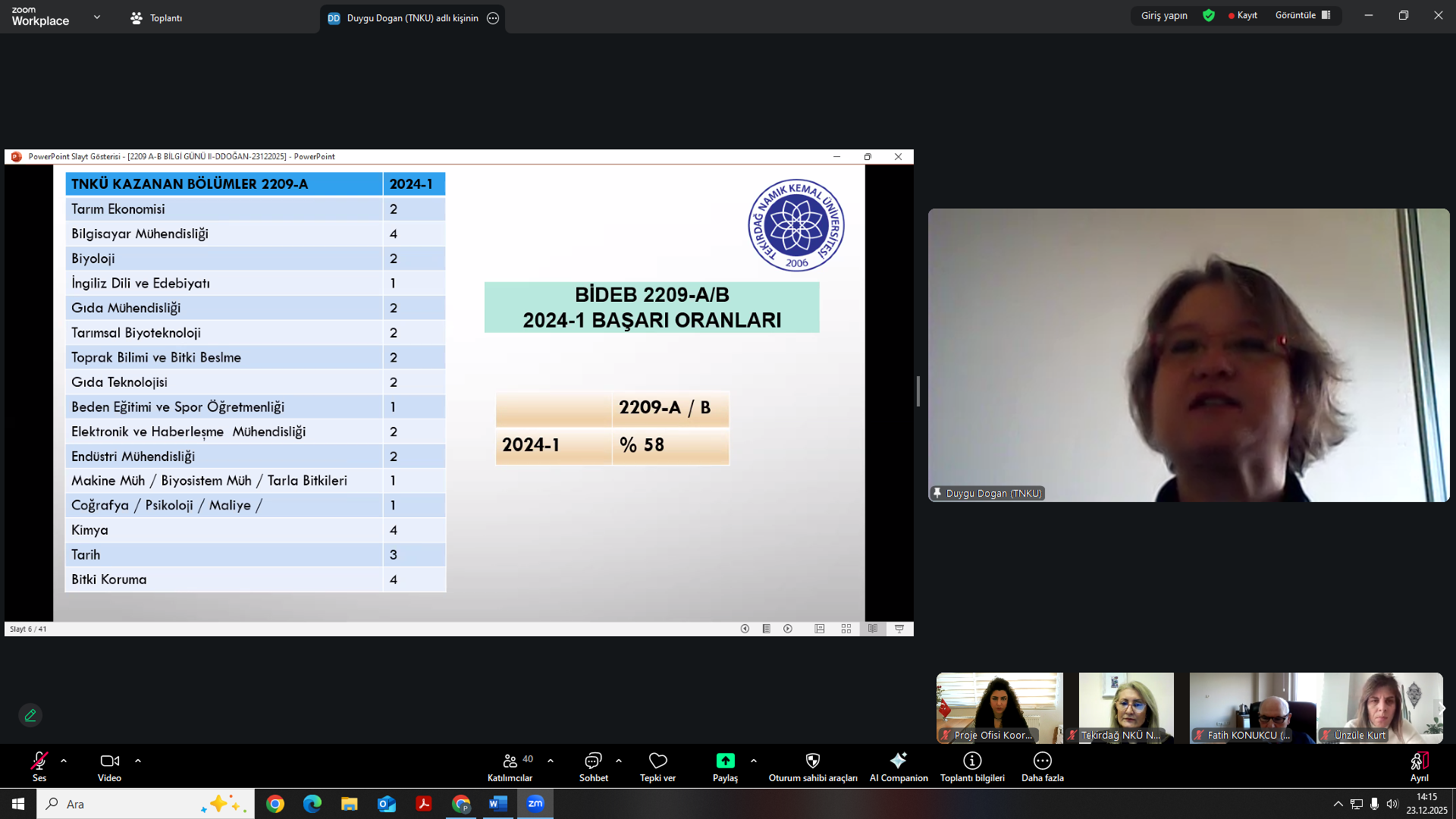
Task: Launch the AI Companion sparkle icon
Action: 899,761
